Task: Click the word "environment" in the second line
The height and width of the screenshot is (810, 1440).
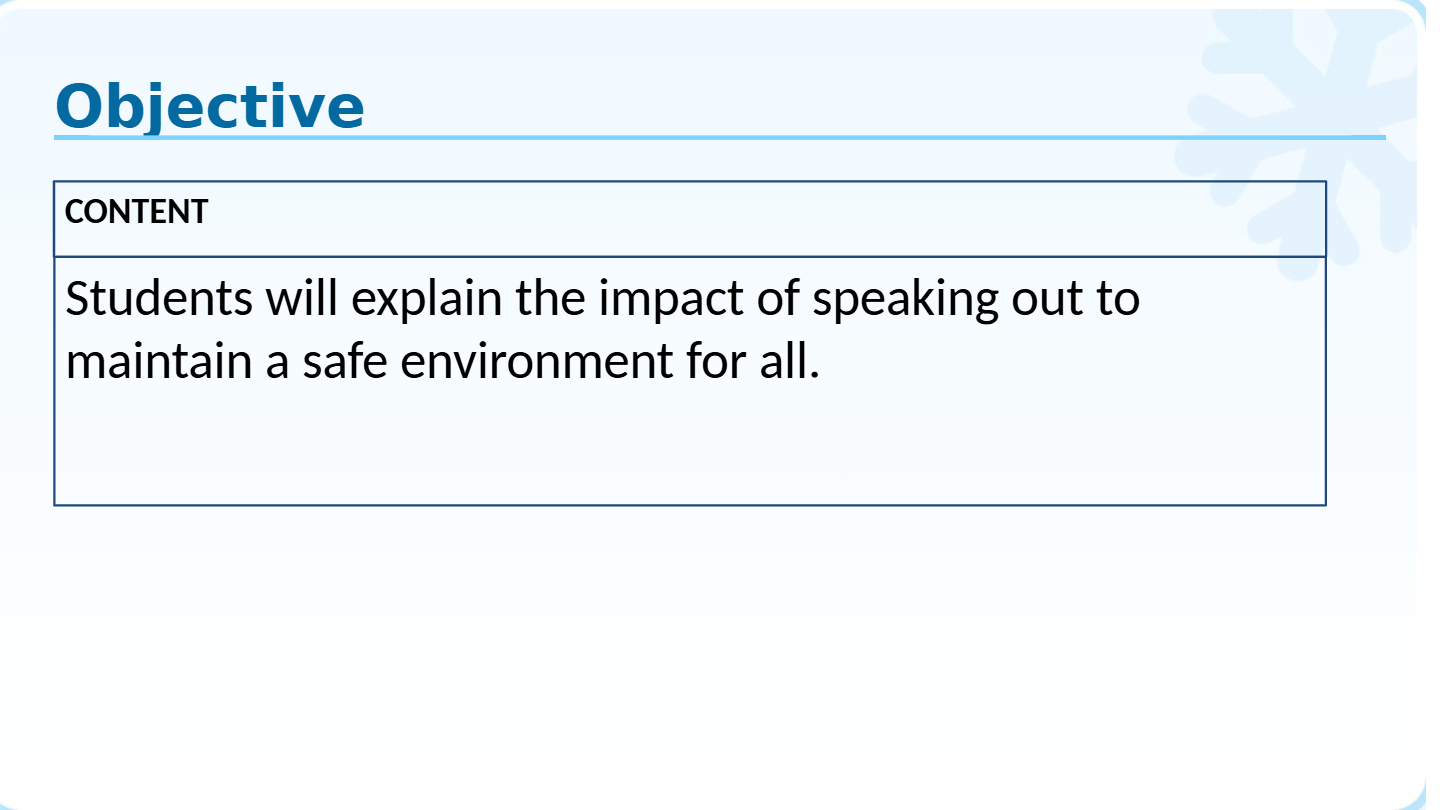Action: (537, 361)
